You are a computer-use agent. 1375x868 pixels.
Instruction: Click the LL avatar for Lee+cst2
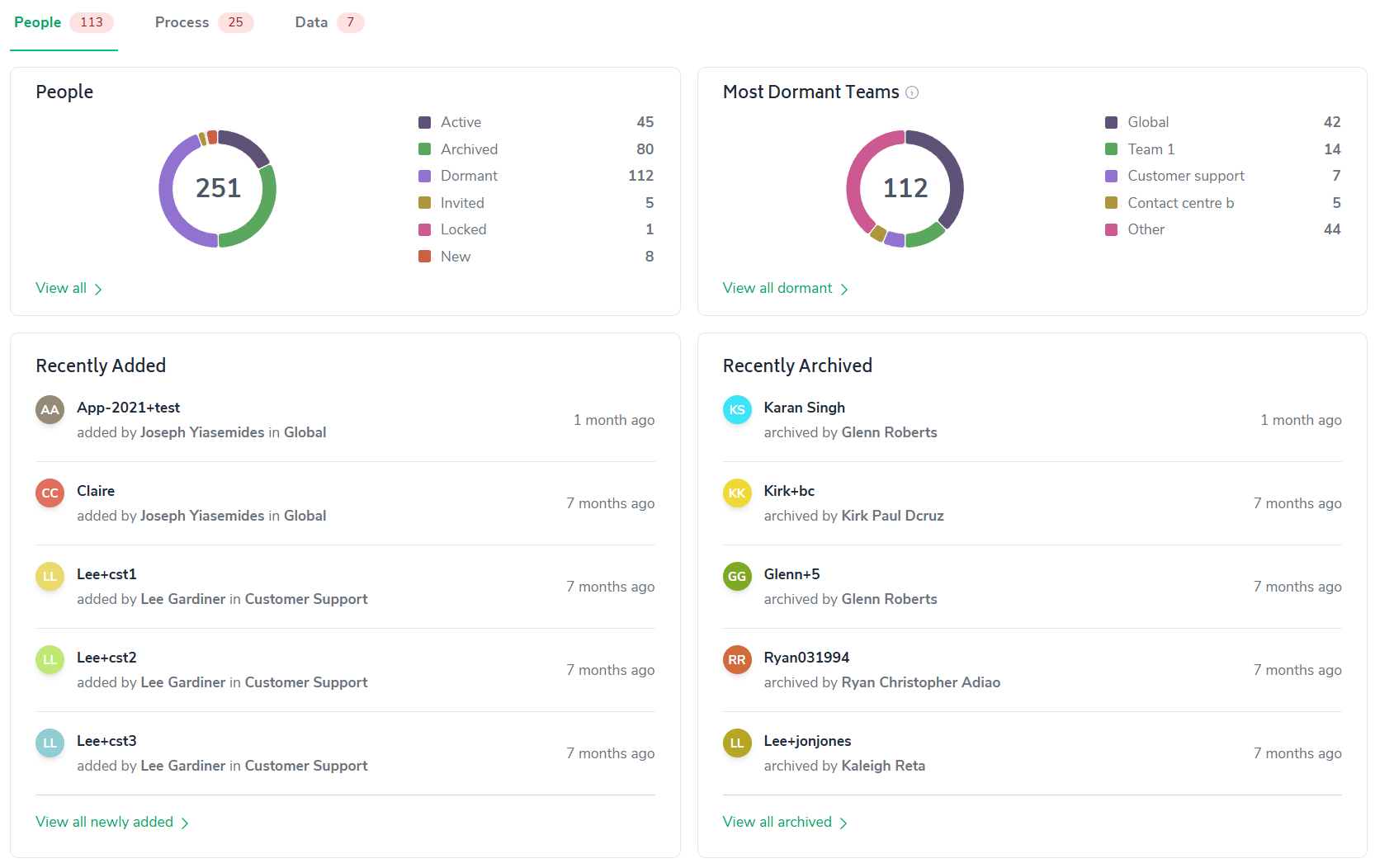click(x=50, y=659)
